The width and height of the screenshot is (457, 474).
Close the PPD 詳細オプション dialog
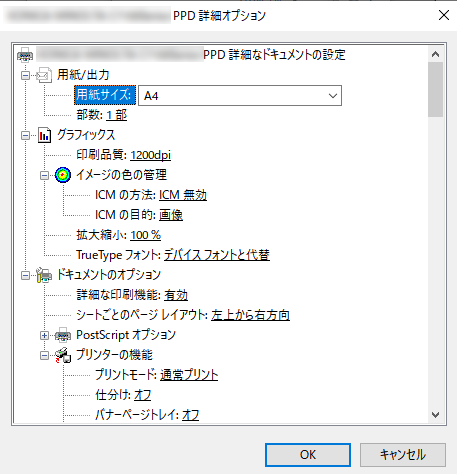point(444,15)
